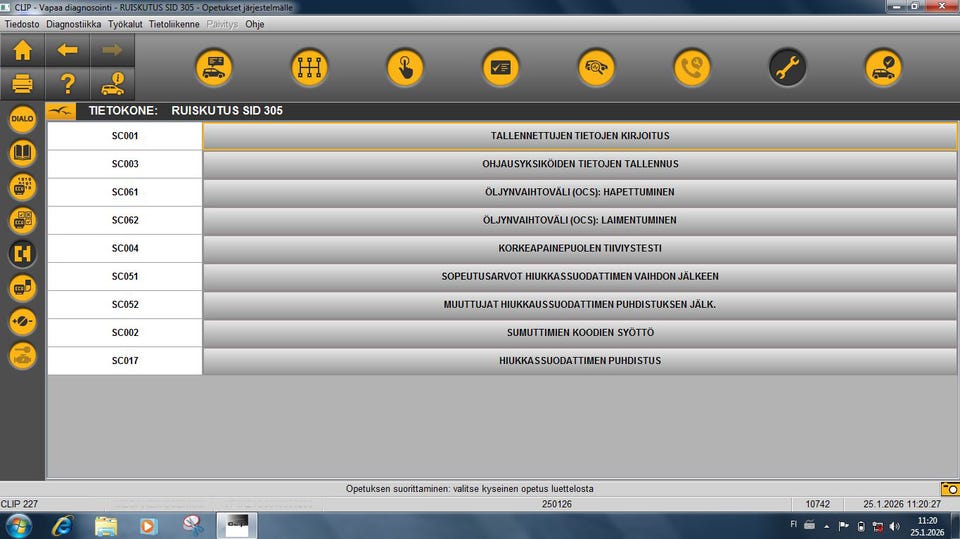Screen dimensions: 960x539
Task: Show hidden system tray icons arrow
Action: tap(827, 526)
